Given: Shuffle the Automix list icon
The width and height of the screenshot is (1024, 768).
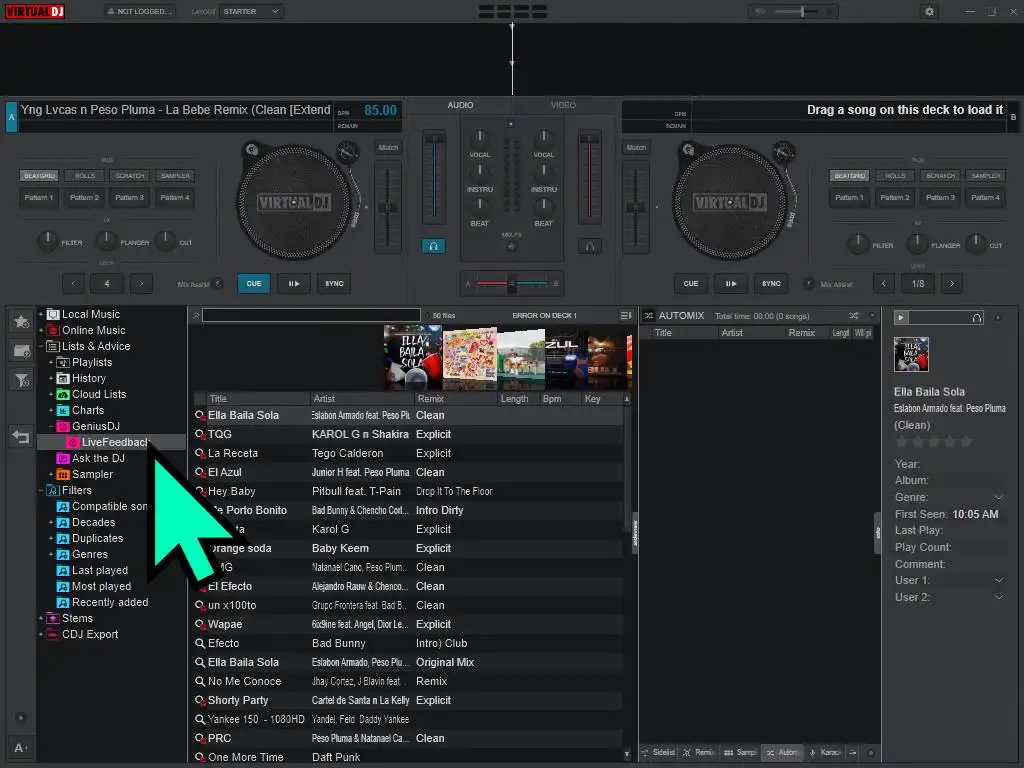Looking at the screenshot, I should pos(854,315).
